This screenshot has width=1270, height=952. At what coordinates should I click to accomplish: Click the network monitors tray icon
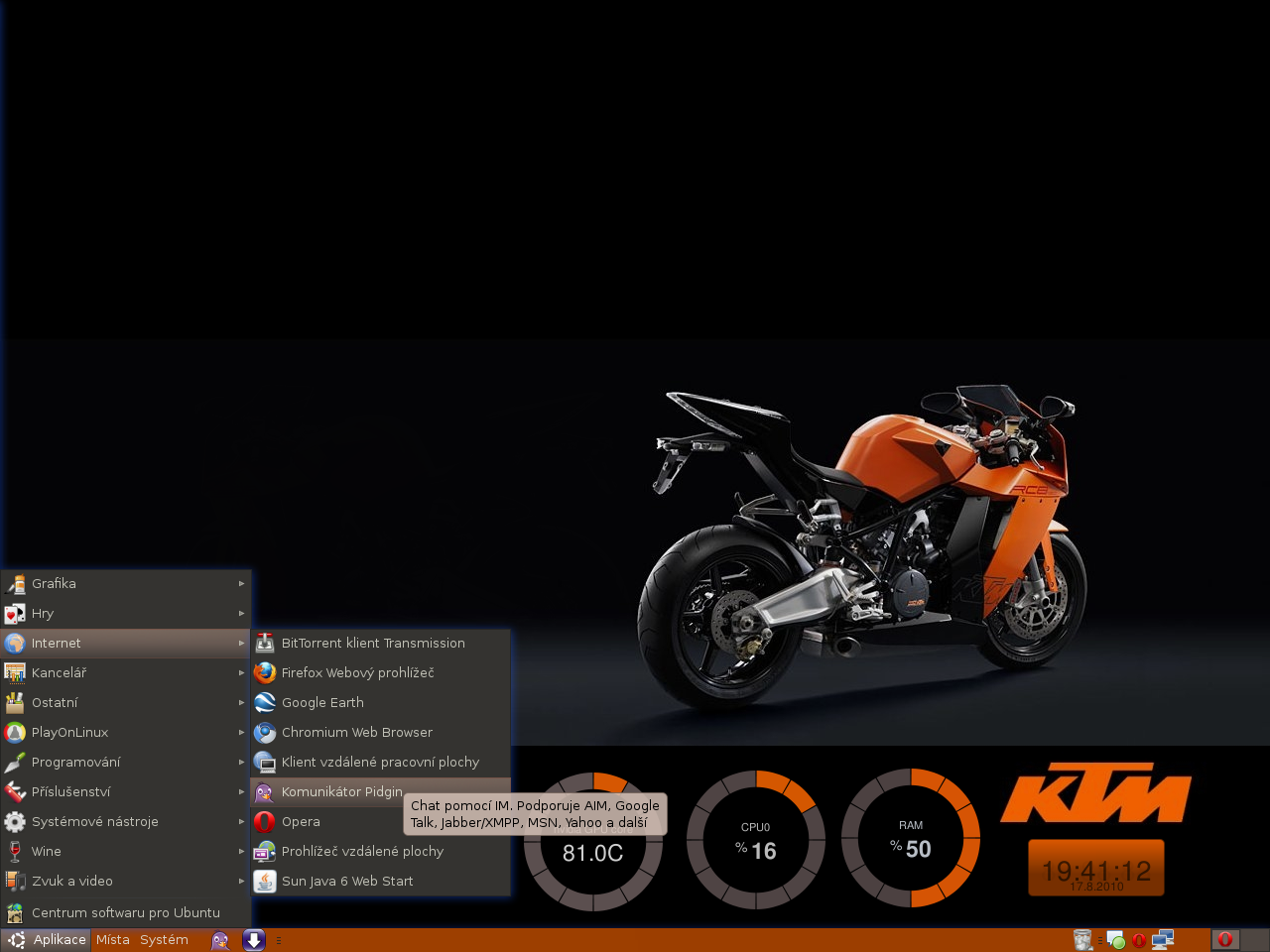(1163, 940)
